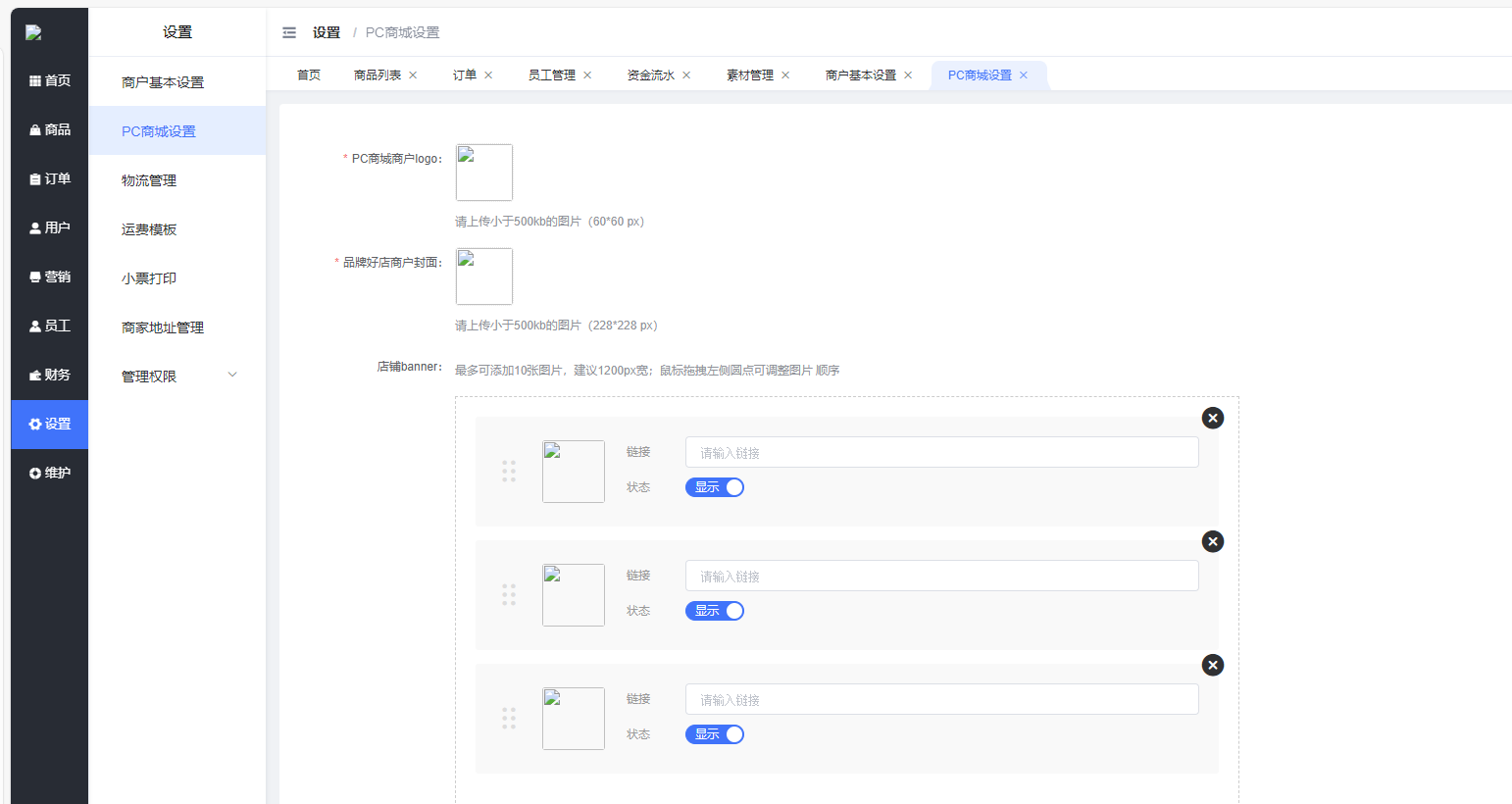Open 设置 section in dark sidebar

click(x=50, y=425)
